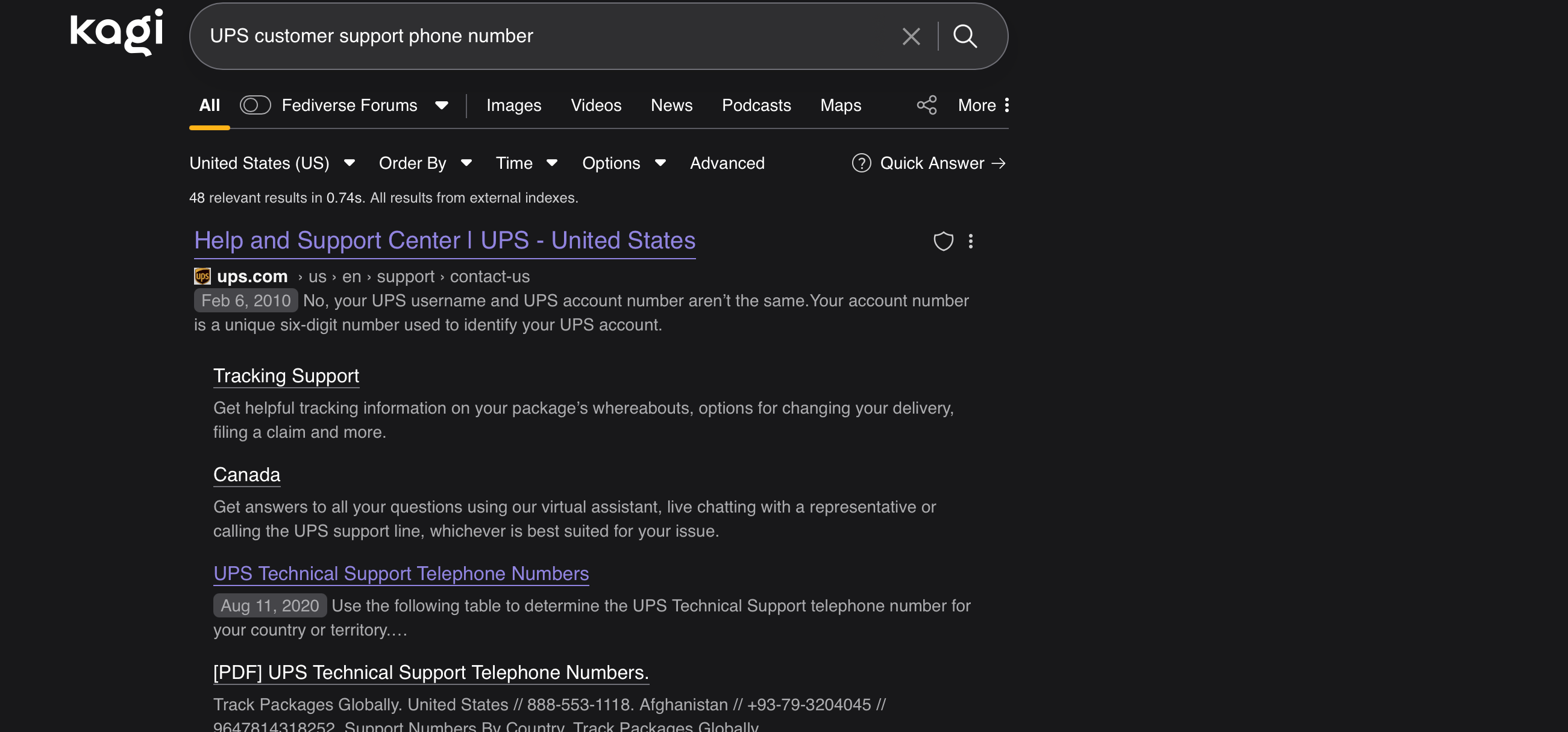Click the UPS favicon next to ups.com
Image resolution: width=1568 pixels, height=732 pixels.
pos(202,277)
